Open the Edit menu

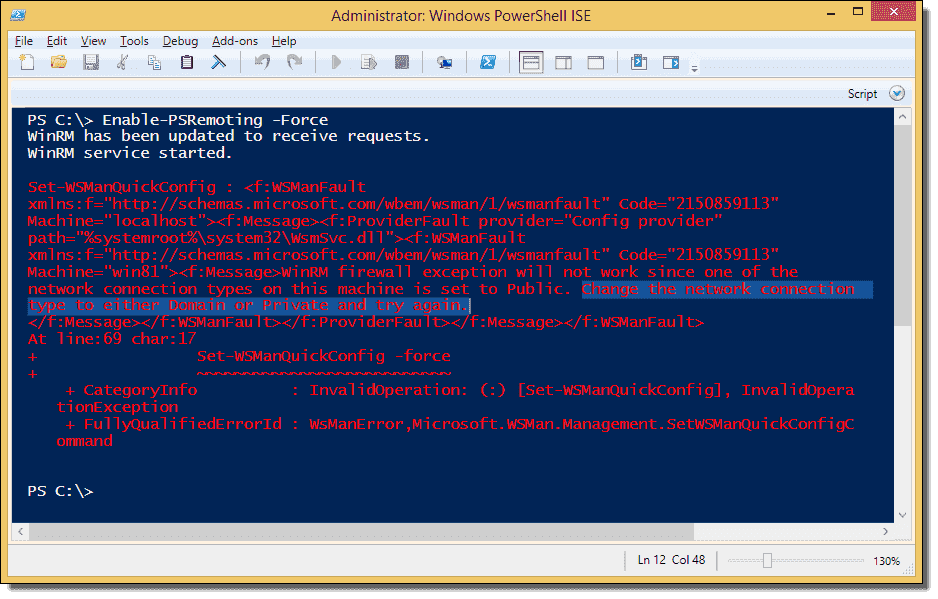pyautogui.click(x=57, y=41)
